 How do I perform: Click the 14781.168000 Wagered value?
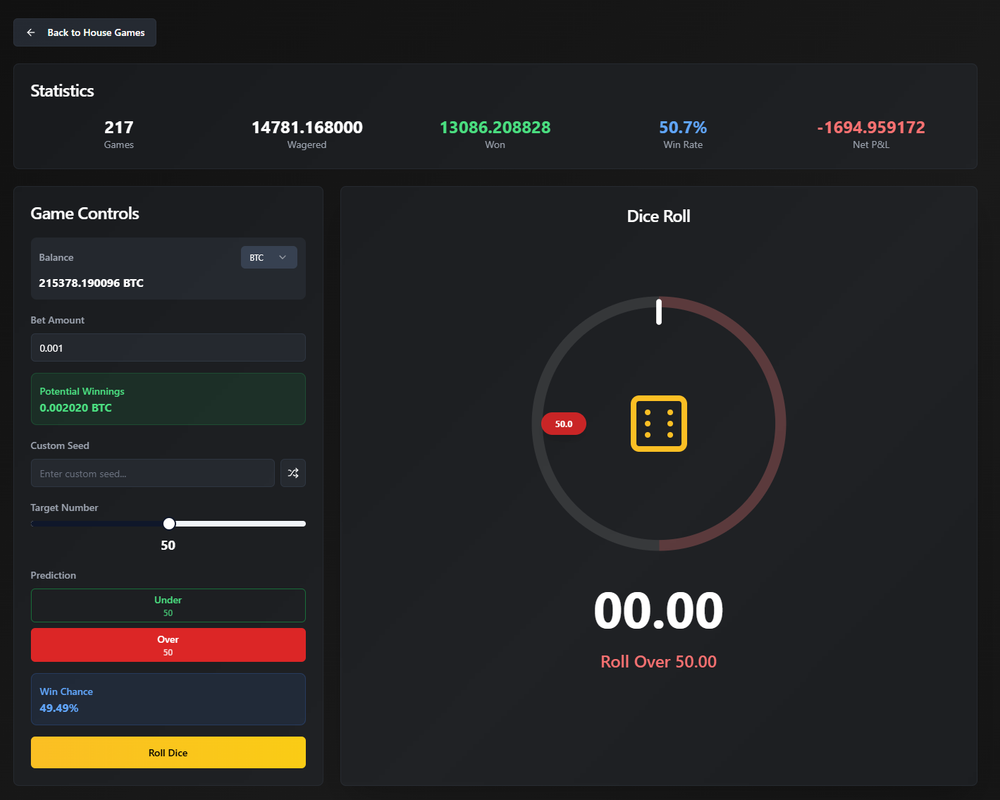pos(307,128)
